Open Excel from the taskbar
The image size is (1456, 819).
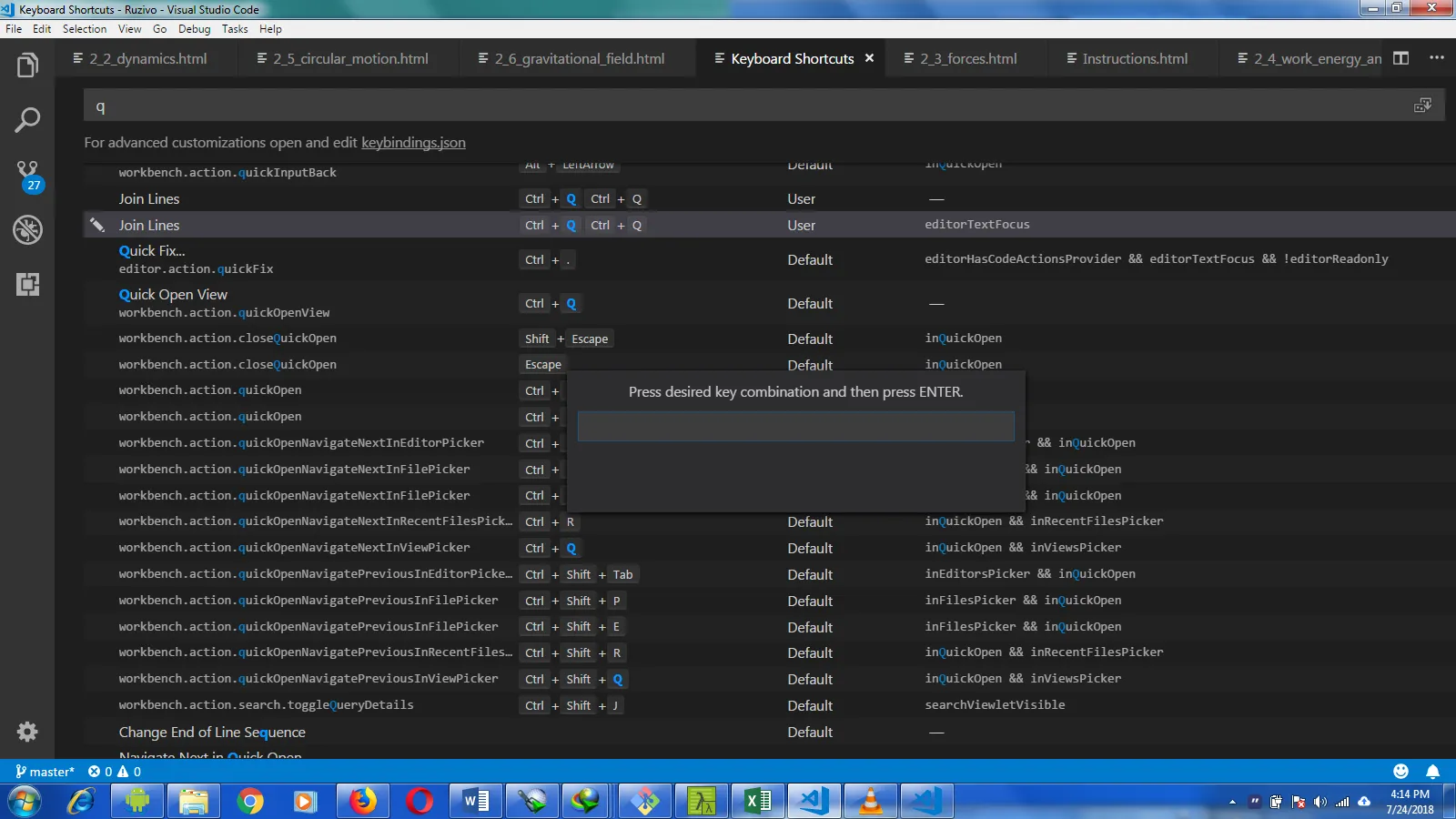(x=757, y=802)
